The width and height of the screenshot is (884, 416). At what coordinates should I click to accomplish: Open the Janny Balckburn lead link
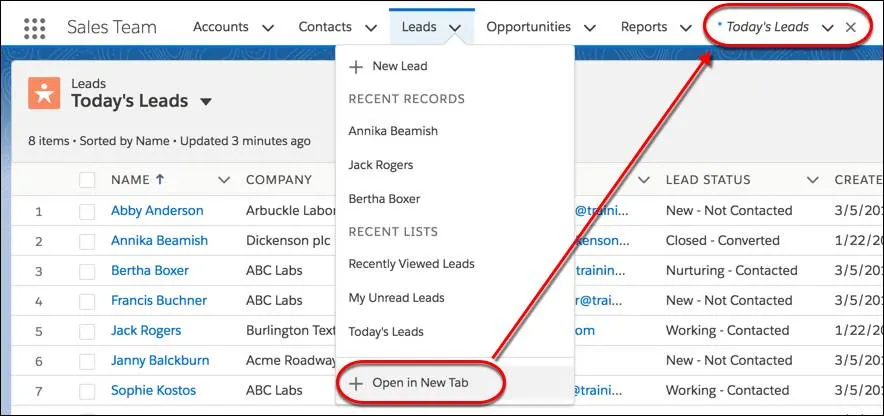(160, 360)
